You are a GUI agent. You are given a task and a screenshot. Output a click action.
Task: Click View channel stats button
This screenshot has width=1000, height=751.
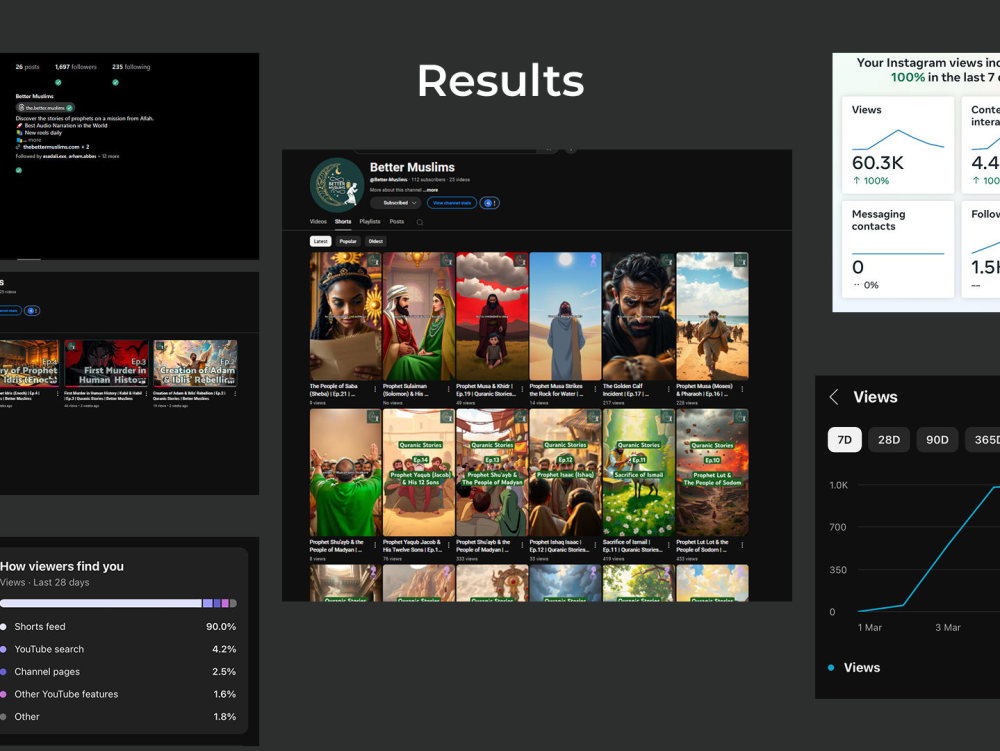tap(452, 203)
